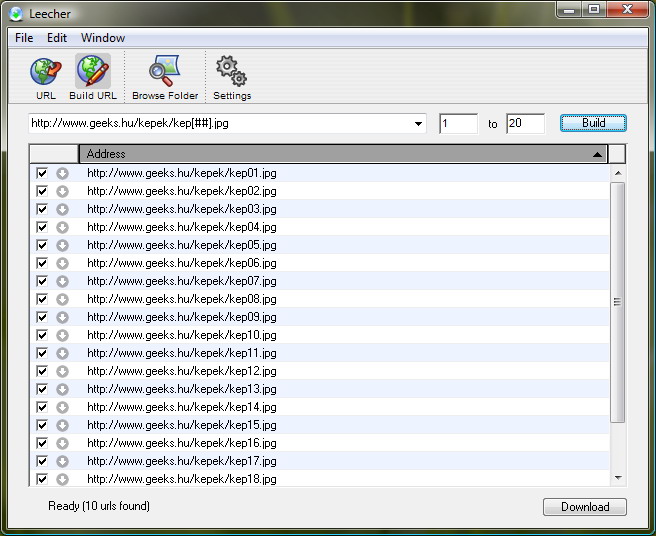
Task: Uncheck the checkbox for kep03.jpg
Action: click(42, 209)
